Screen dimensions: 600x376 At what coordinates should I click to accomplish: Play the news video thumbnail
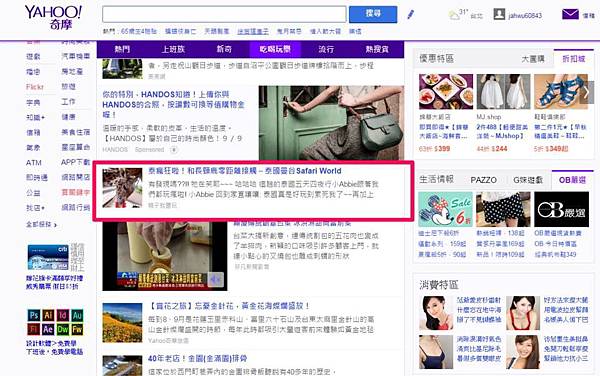click(x=165, y=256)
